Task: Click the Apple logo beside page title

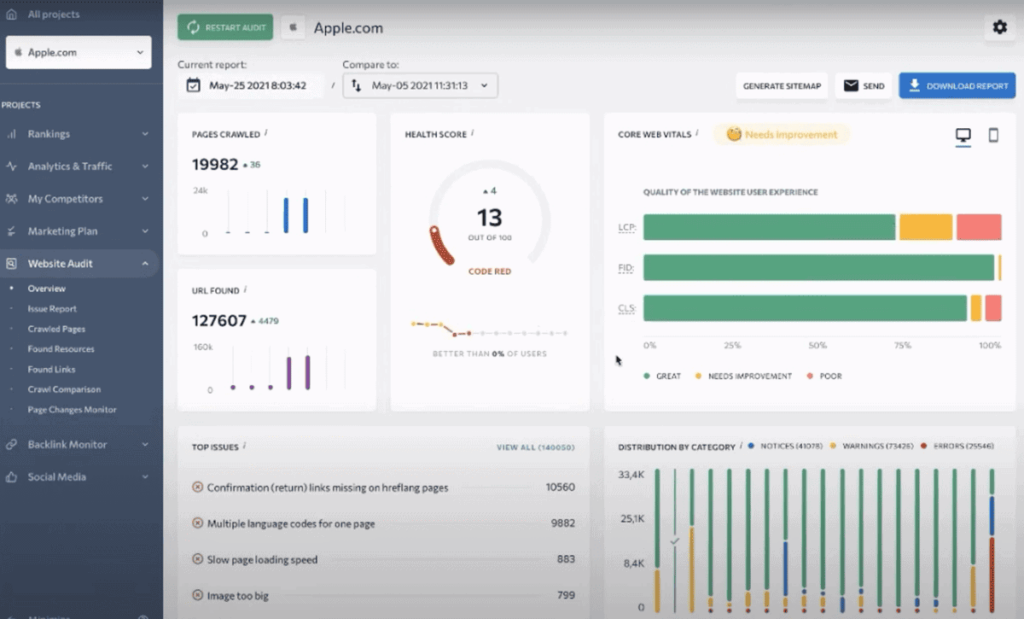Action: point(293,27)
